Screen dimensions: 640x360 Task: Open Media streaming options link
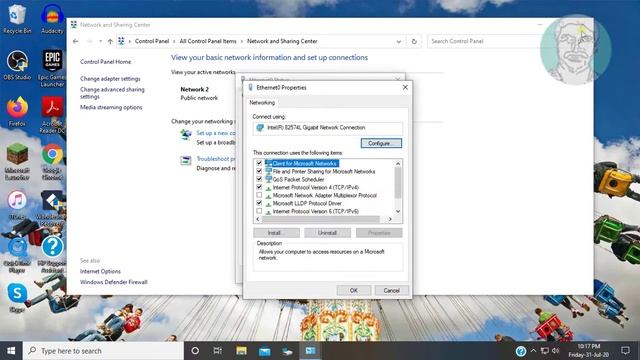point(111,107)
